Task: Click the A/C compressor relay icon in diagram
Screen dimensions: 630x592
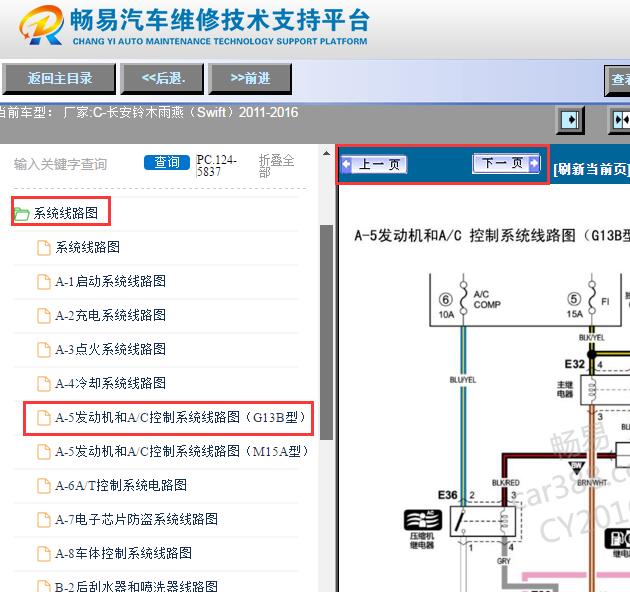Action: click(x=423, y=519)
